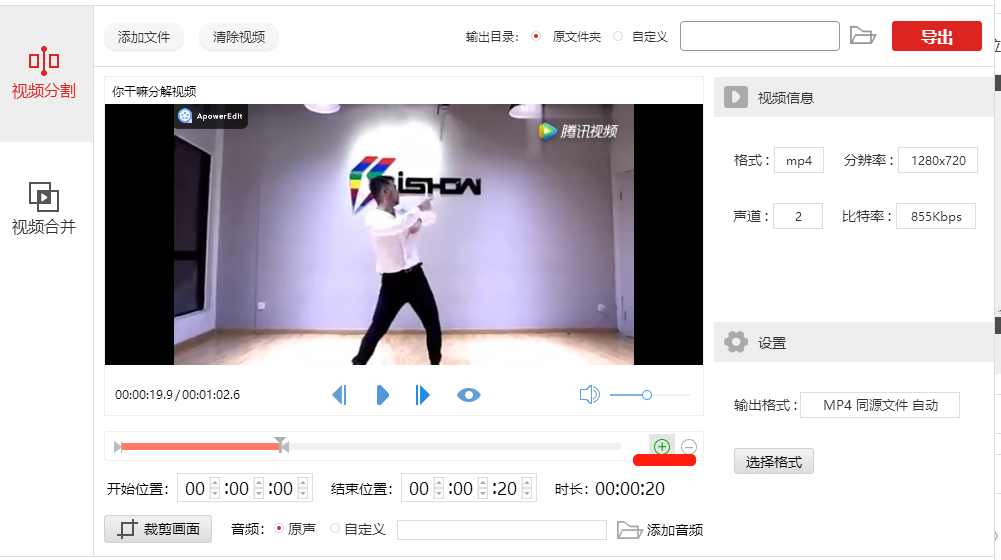Step forward with the next-frame icon
The width and height of the screenshot is (1001, 560).
click(423, 395)
